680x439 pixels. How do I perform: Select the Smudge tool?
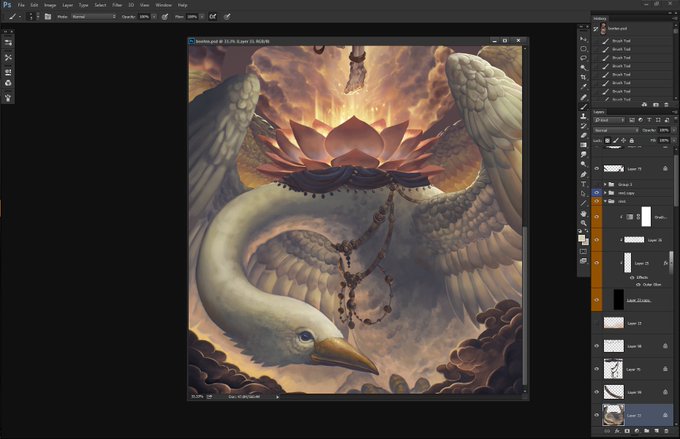pos(584,154)
